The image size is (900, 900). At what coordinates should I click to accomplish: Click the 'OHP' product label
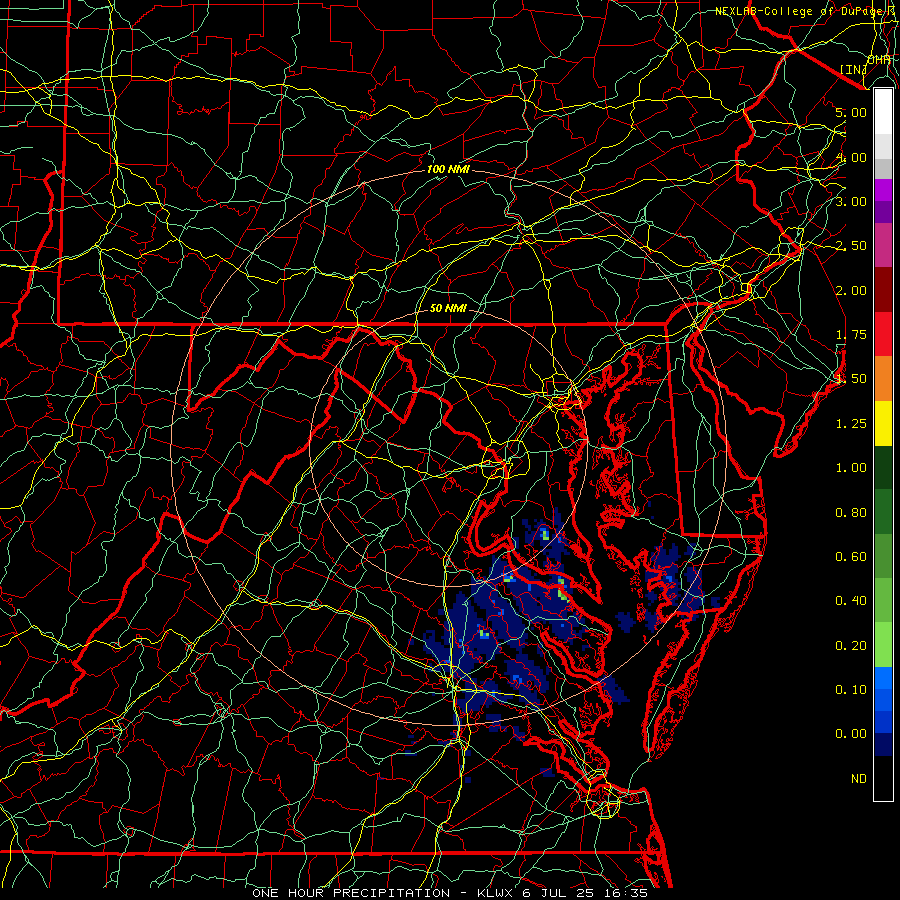pos(879,60)
